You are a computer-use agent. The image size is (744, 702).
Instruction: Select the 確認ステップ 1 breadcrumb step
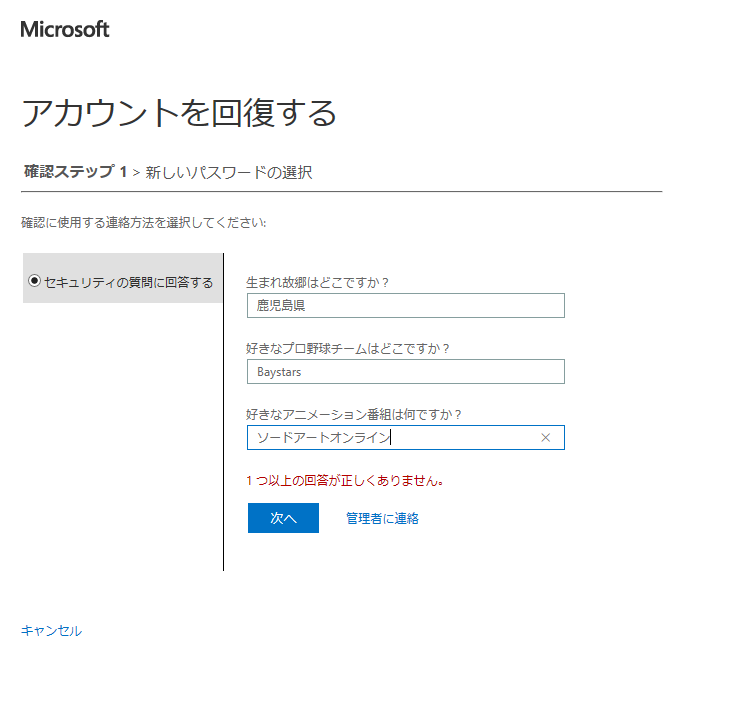tap(75, 171)
